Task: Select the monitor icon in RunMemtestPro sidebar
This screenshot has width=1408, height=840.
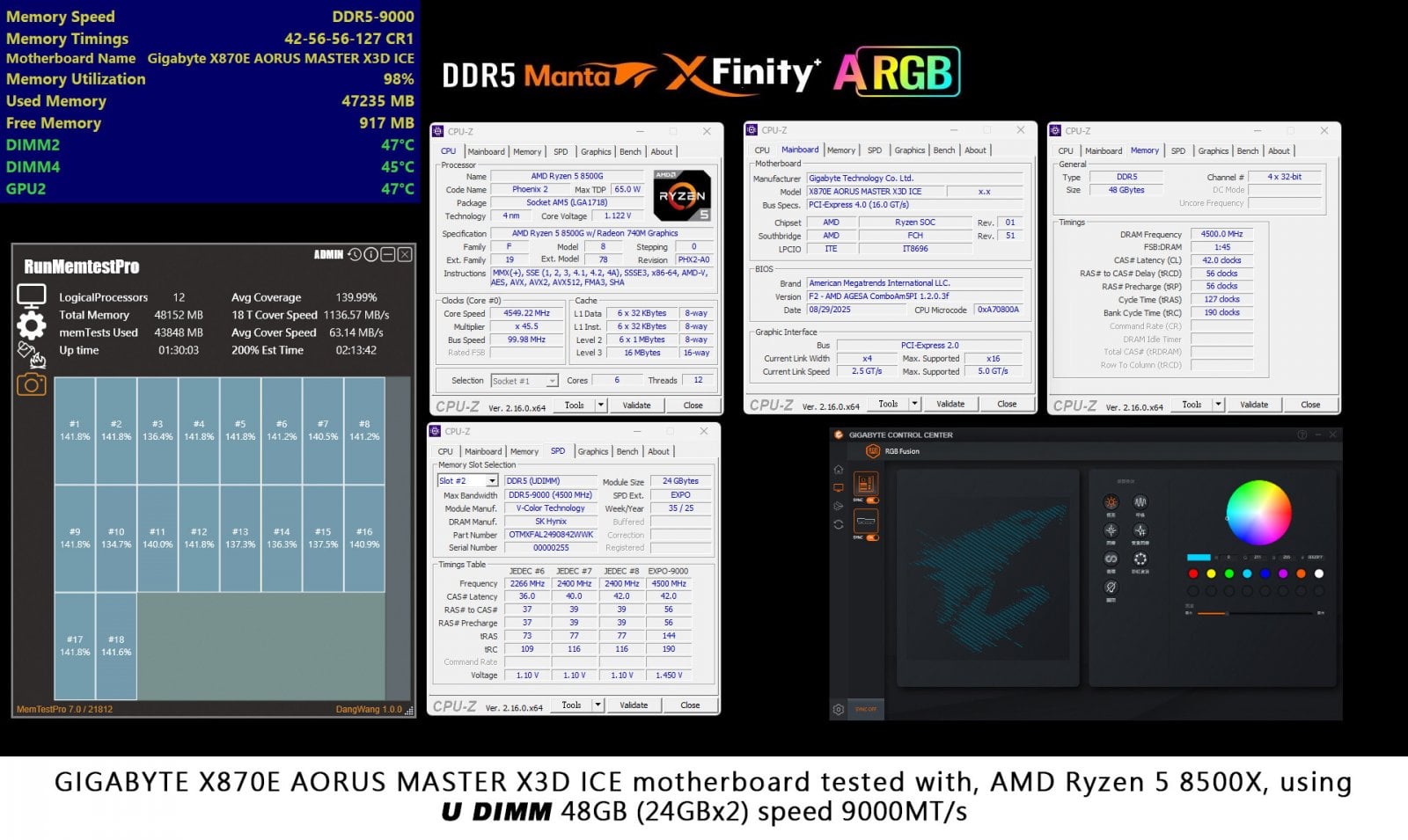Action: coord(33,296)
